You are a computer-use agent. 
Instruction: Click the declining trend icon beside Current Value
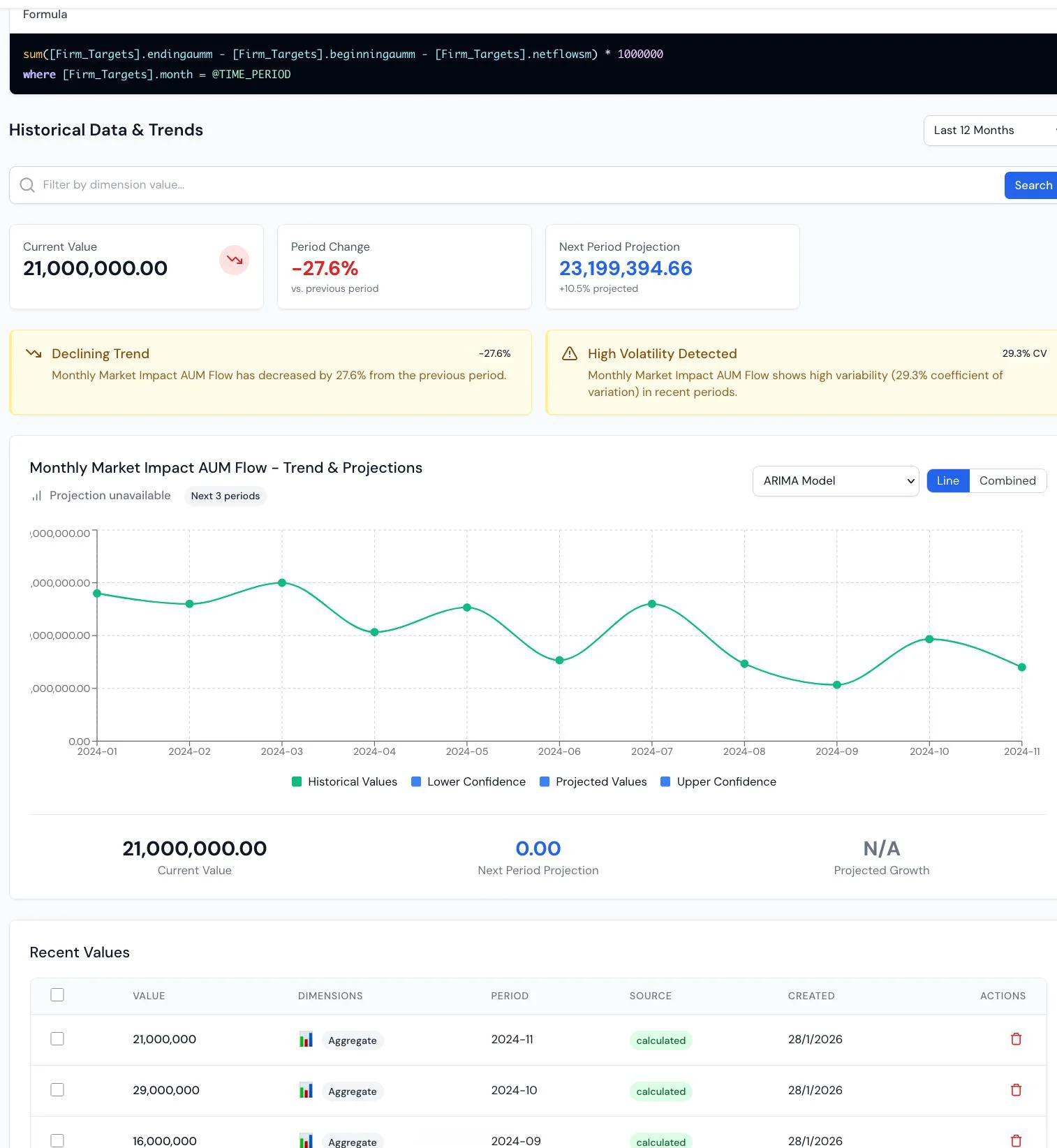coord(235,260)
